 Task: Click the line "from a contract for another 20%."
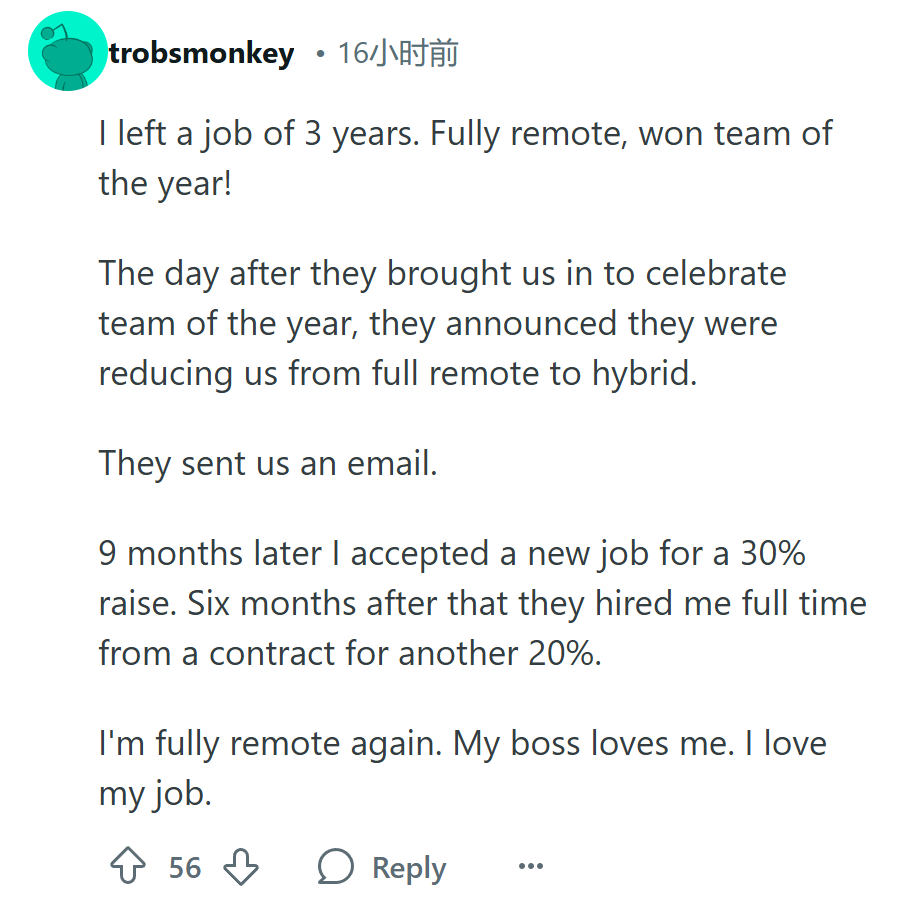[x=350, y=653]
